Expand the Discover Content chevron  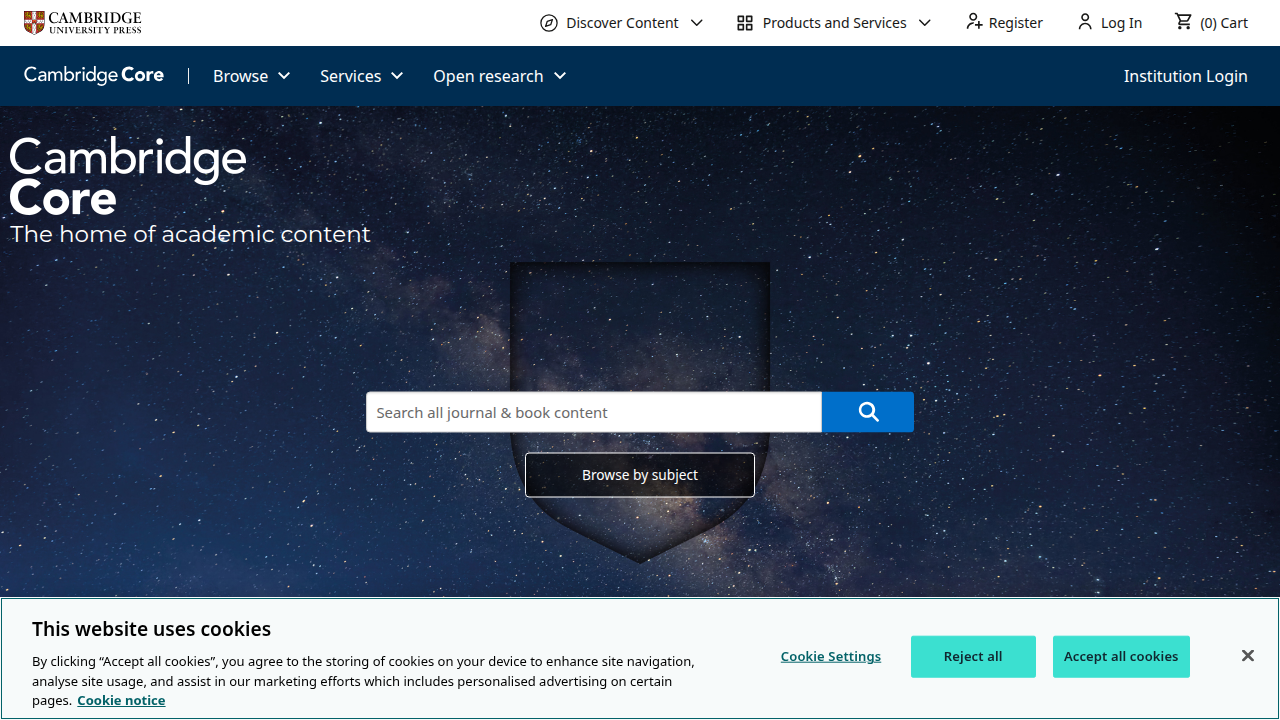(x=697, y=23)
